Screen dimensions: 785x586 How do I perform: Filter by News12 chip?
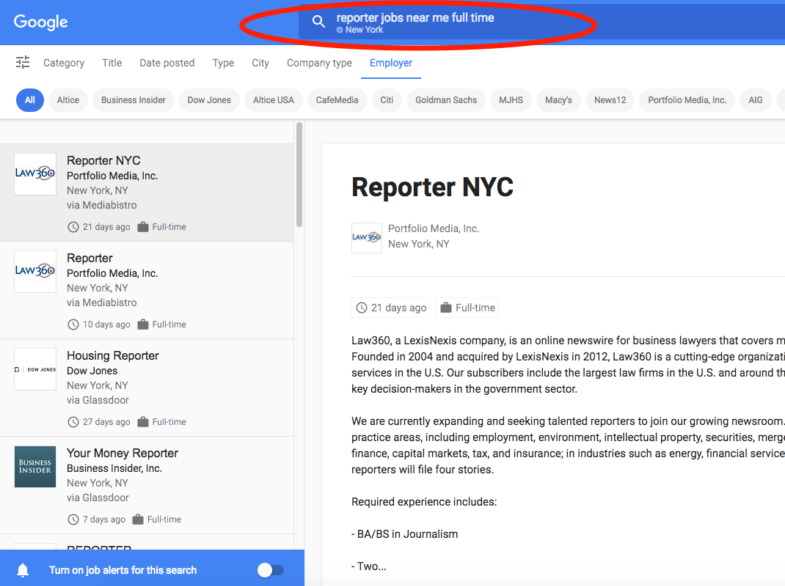(x=610, y=100)
